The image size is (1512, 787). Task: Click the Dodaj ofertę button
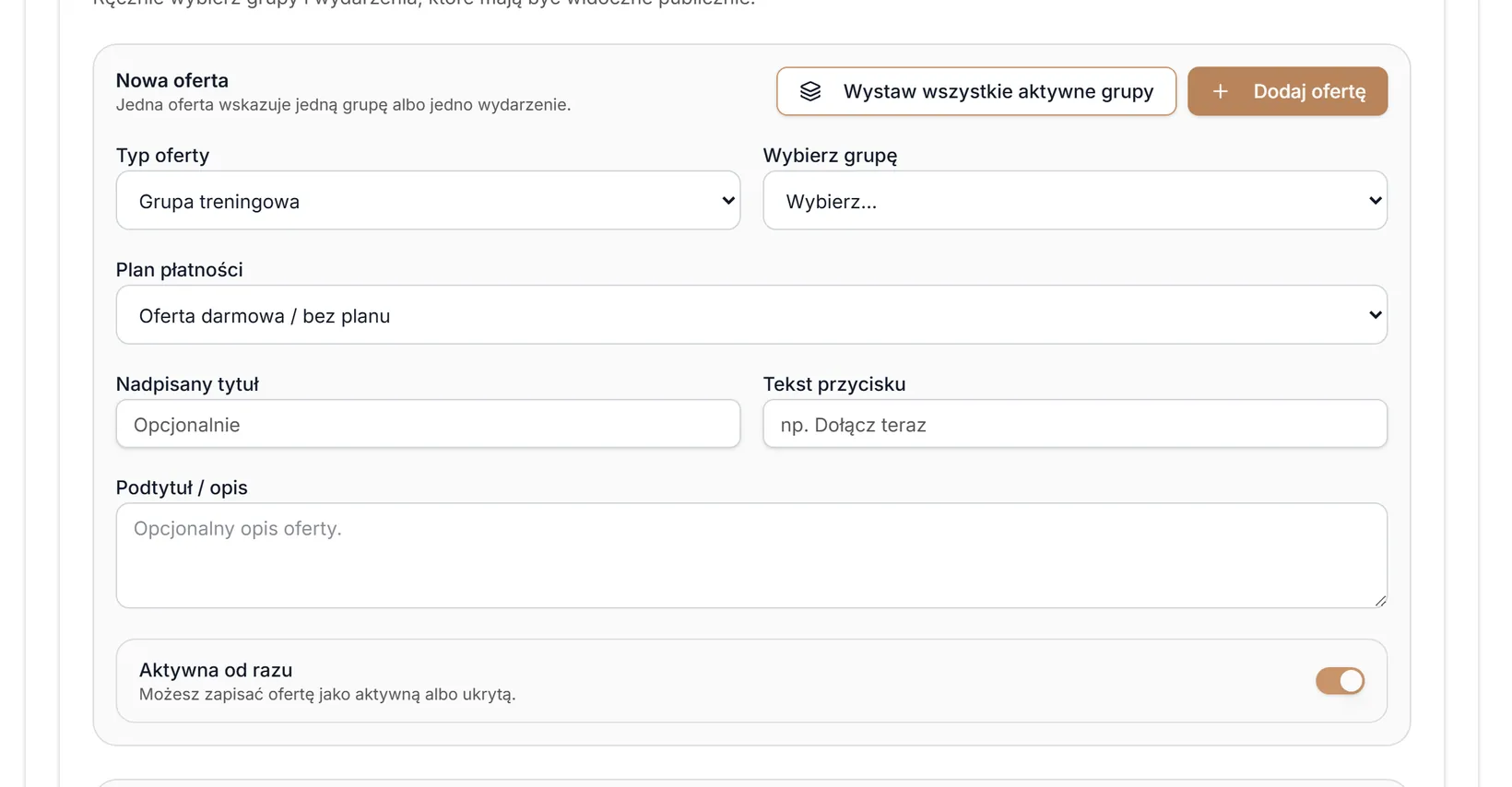[1287, 91]
